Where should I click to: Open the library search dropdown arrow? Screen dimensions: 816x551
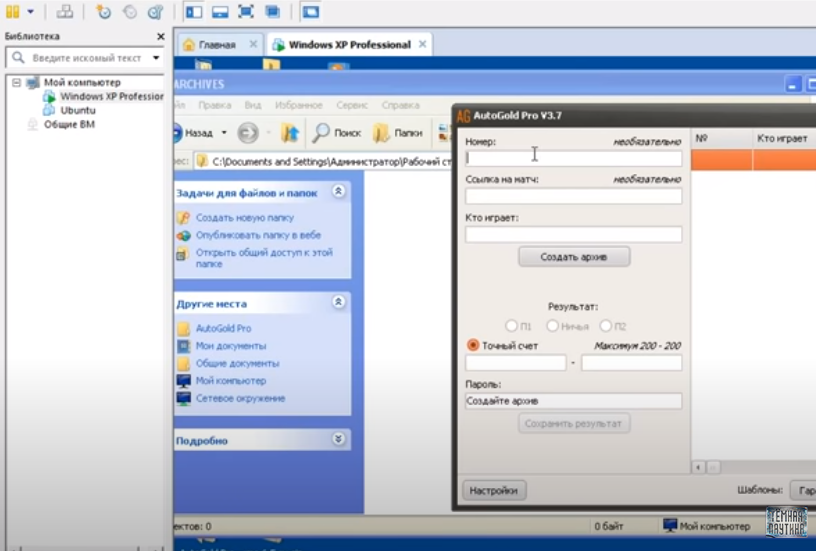(156, 58)
